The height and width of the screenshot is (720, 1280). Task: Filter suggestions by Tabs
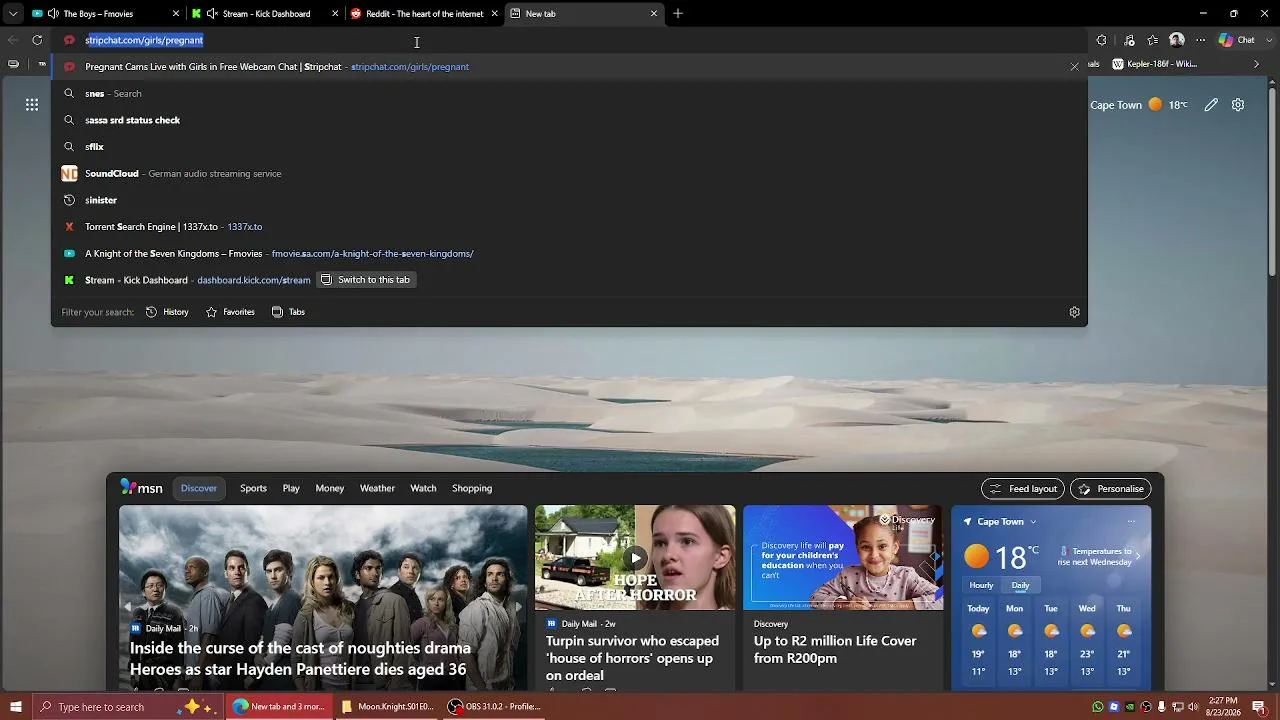pos(288,312)
